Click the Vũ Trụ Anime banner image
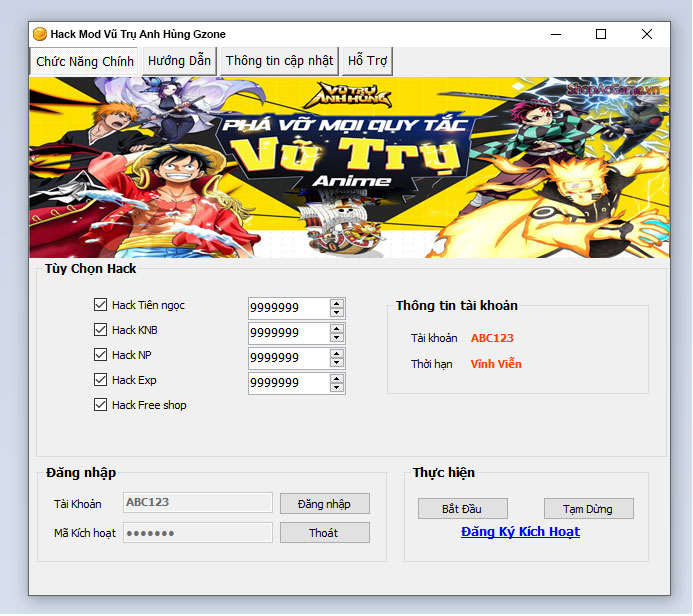The image size is (693, 616). click(x=349, y=167)
